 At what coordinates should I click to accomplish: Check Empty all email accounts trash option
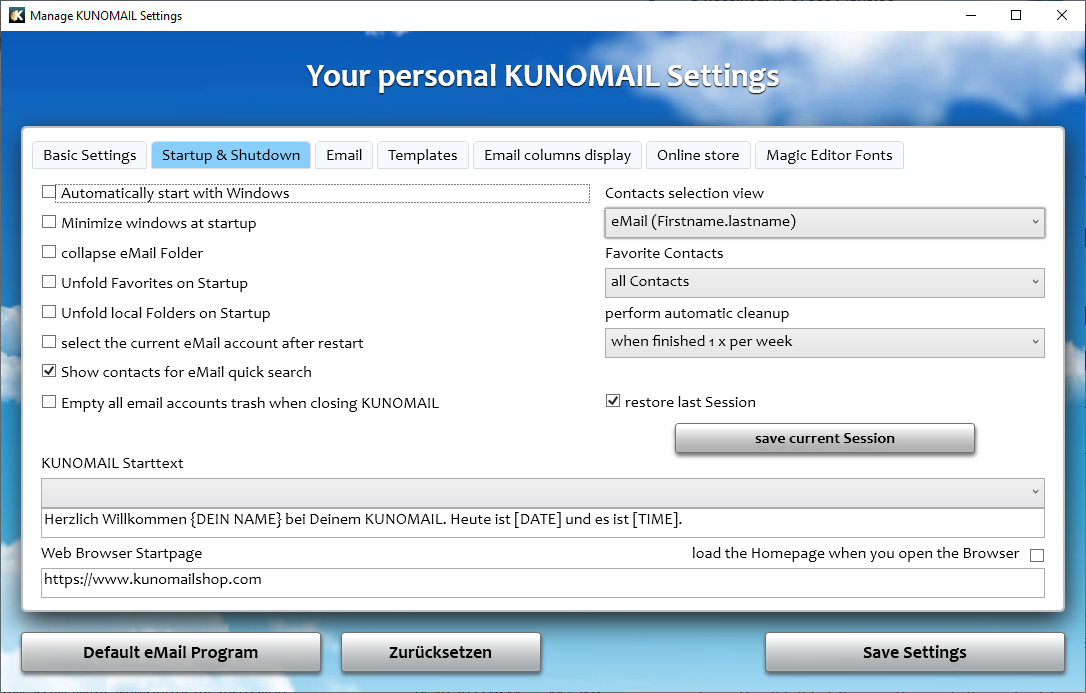click(49, 402)
